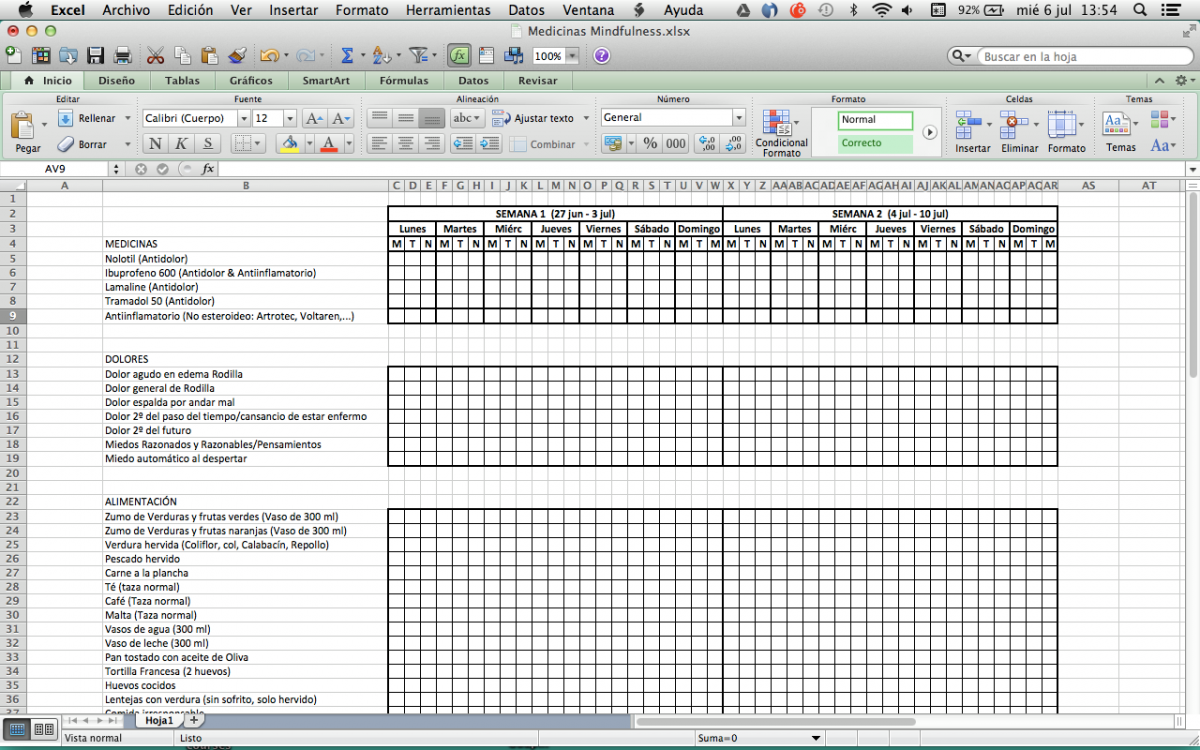
Task: Toggle the formula builder fx button in toolbar
Action: (x=459, y=56)
